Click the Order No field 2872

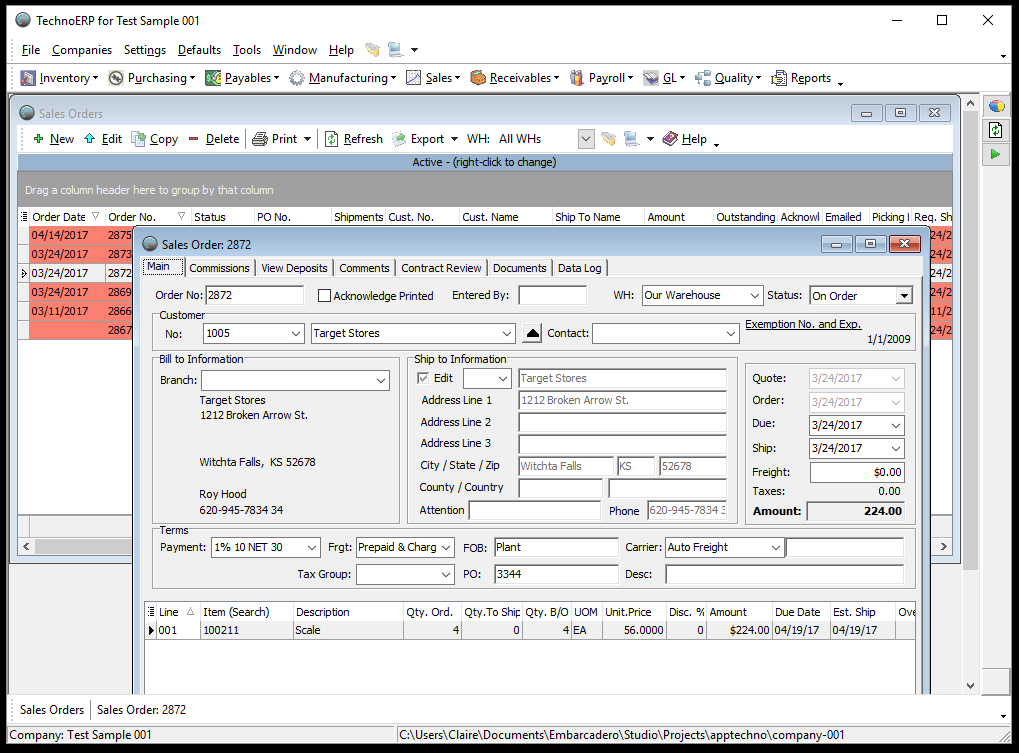coord(254,295)
